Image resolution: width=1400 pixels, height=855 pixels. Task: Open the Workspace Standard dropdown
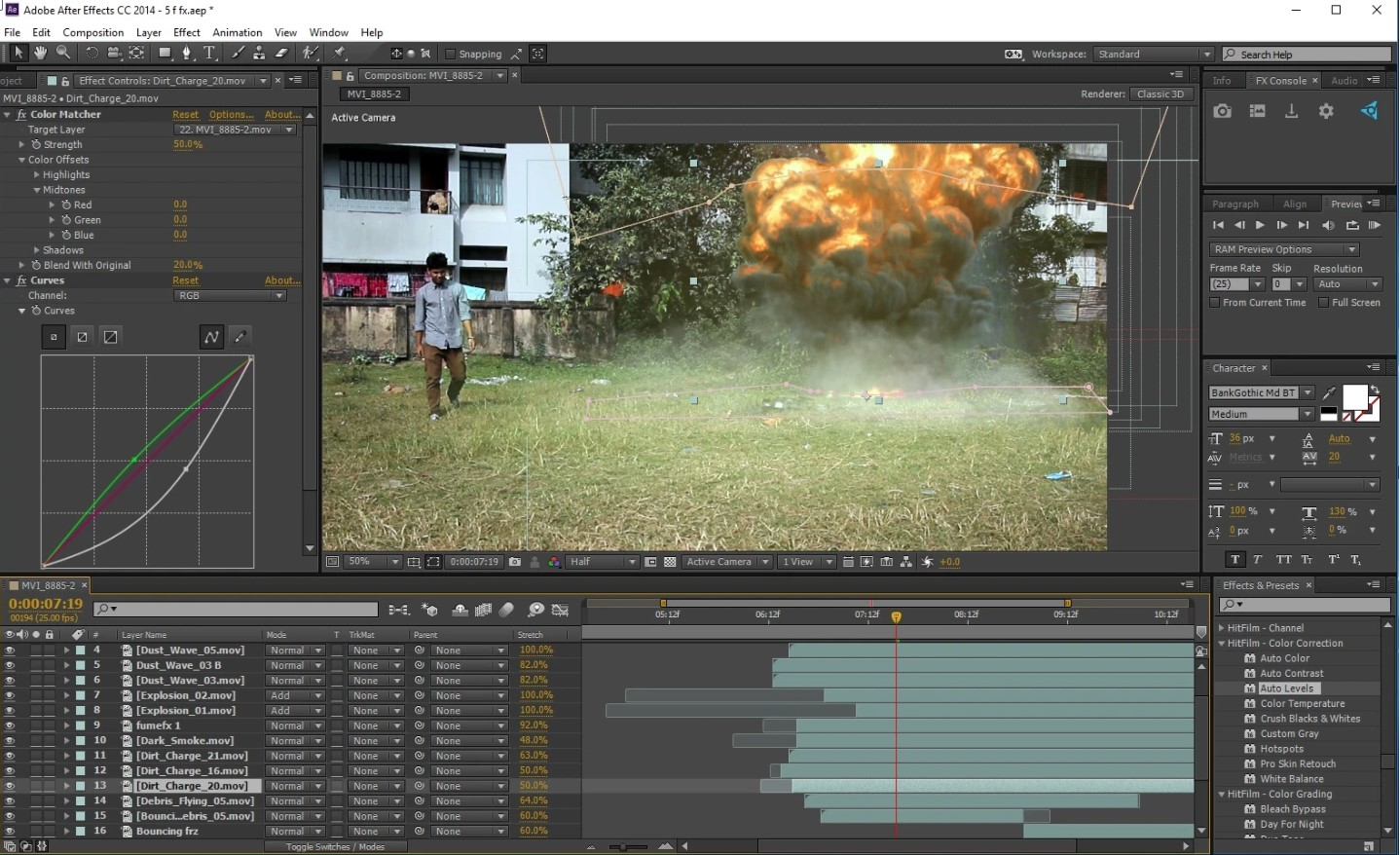pos(1154,55)
